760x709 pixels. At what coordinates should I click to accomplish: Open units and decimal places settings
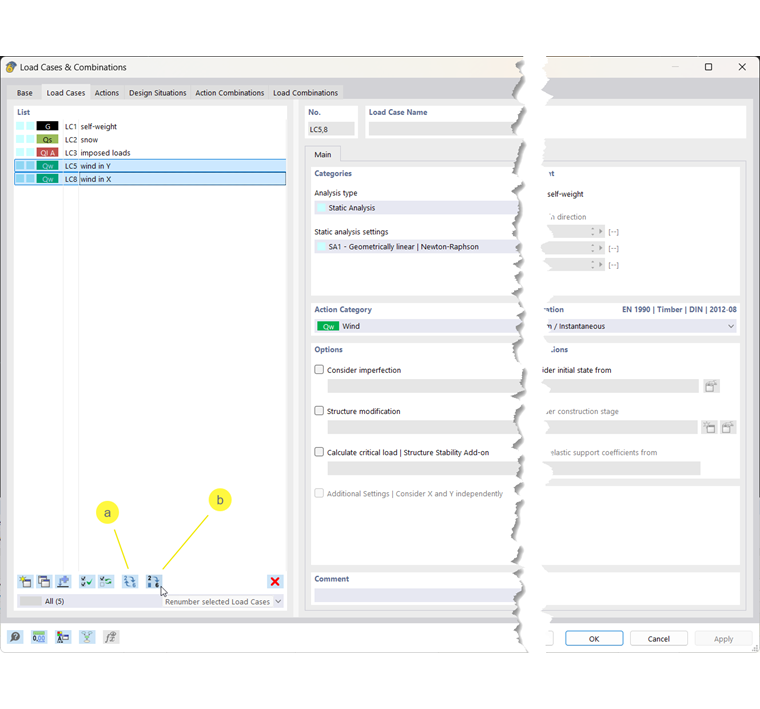coord(39,637)
